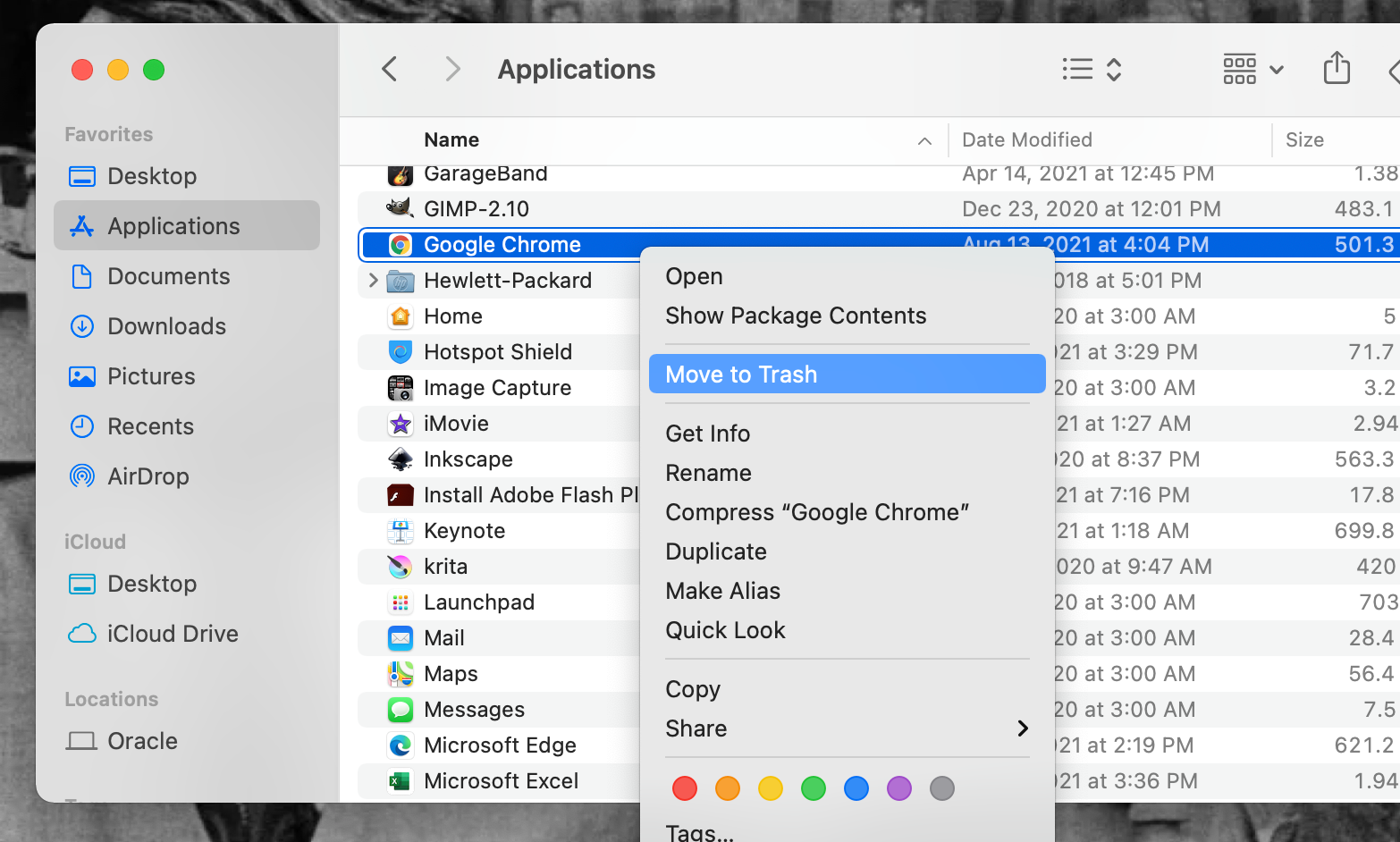Choose Move to Trash from the menu
This screenshot has width=1400, height=842.
point(741,374)
